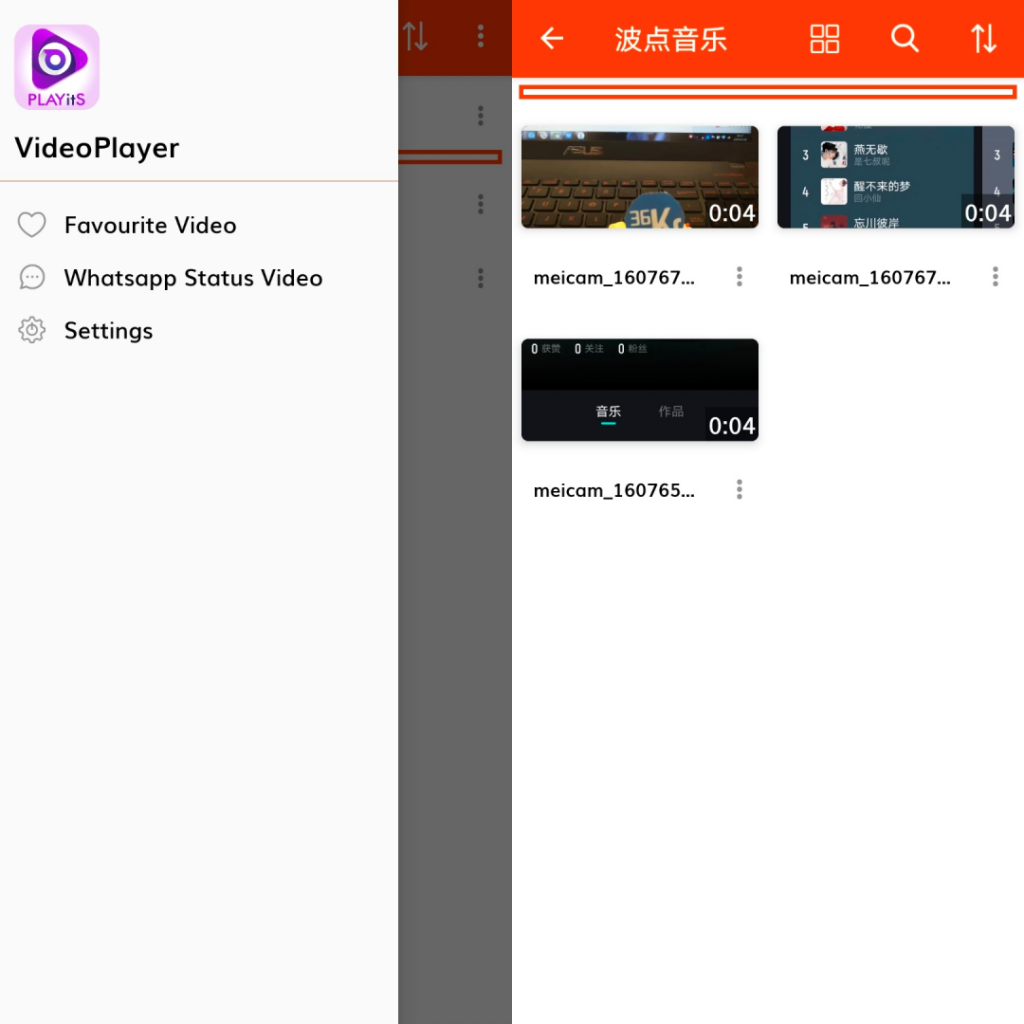Open the dimmed top overflow menu behind drawer

tap(480, 37)
